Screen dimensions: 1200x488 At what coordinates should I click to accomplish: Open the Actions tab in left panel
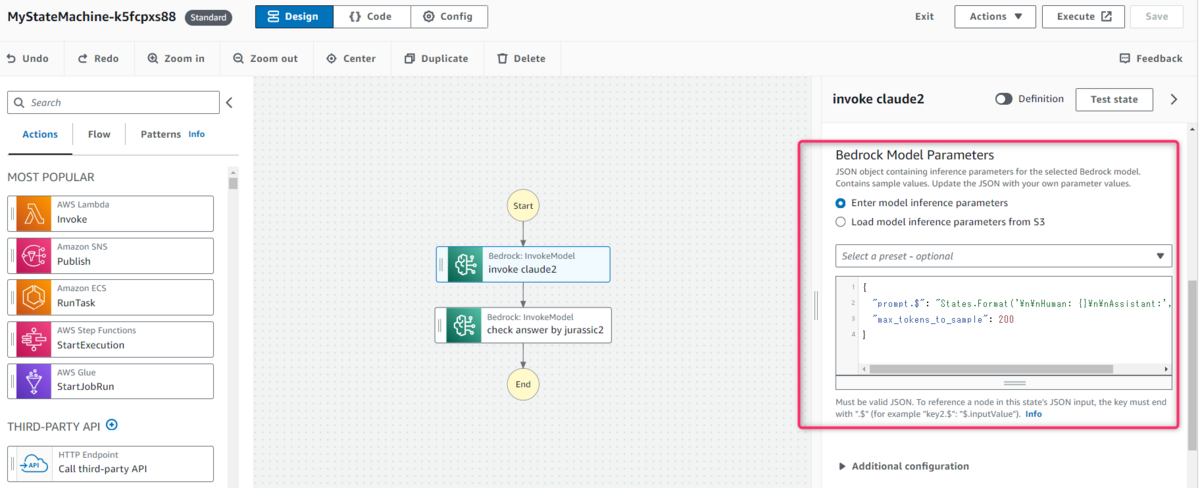(x=40, y=134)
